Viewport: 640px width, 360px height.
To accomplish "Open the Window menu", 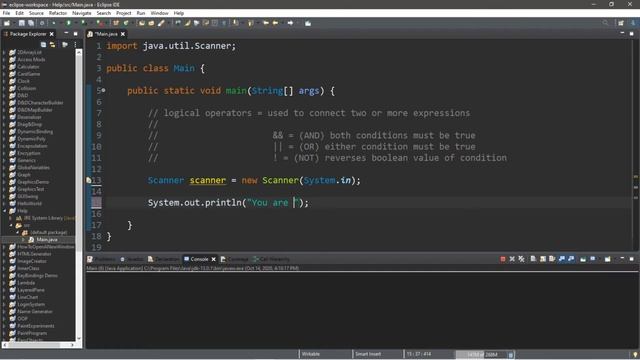I will tap(159, 13).
